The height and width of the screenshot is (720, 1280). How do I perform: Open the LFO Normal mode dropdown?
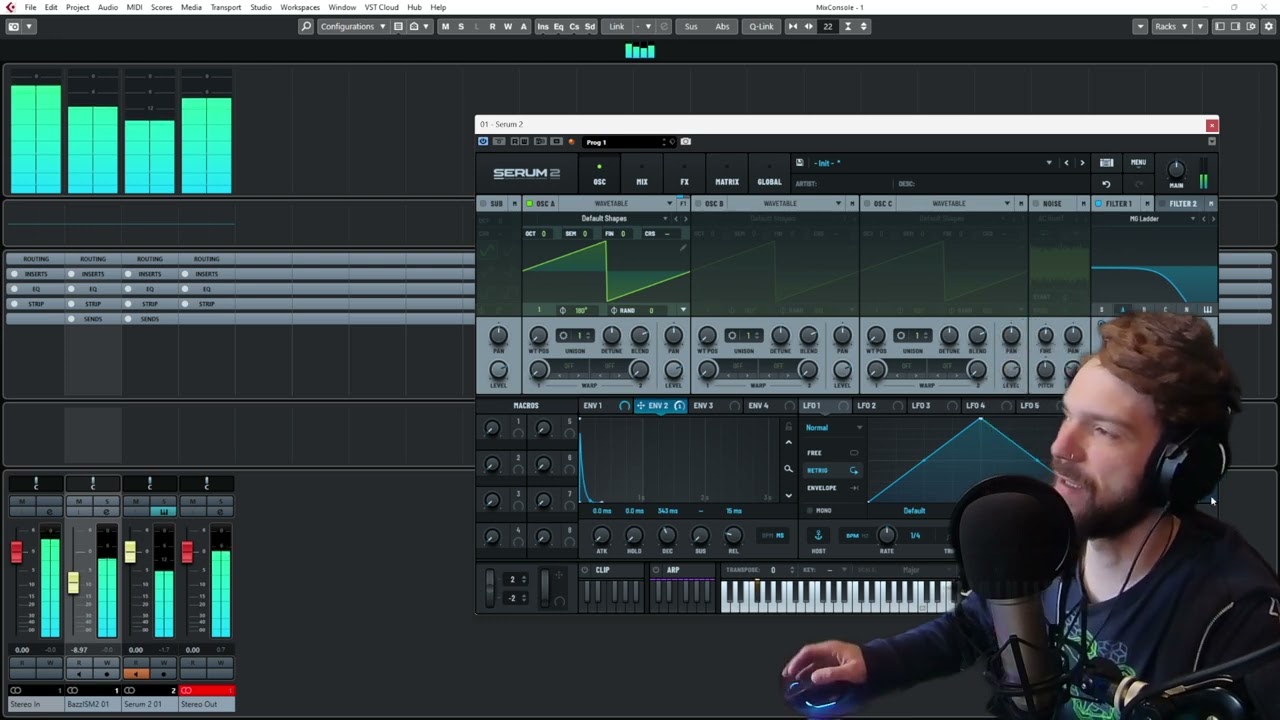tap(833, 428)
